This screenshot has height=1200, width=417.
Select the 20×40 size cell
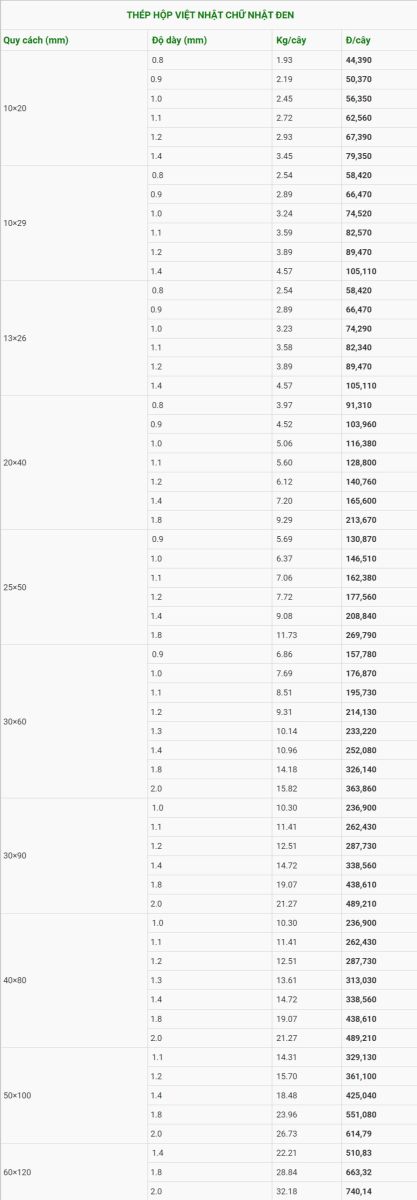pos(74,463)
